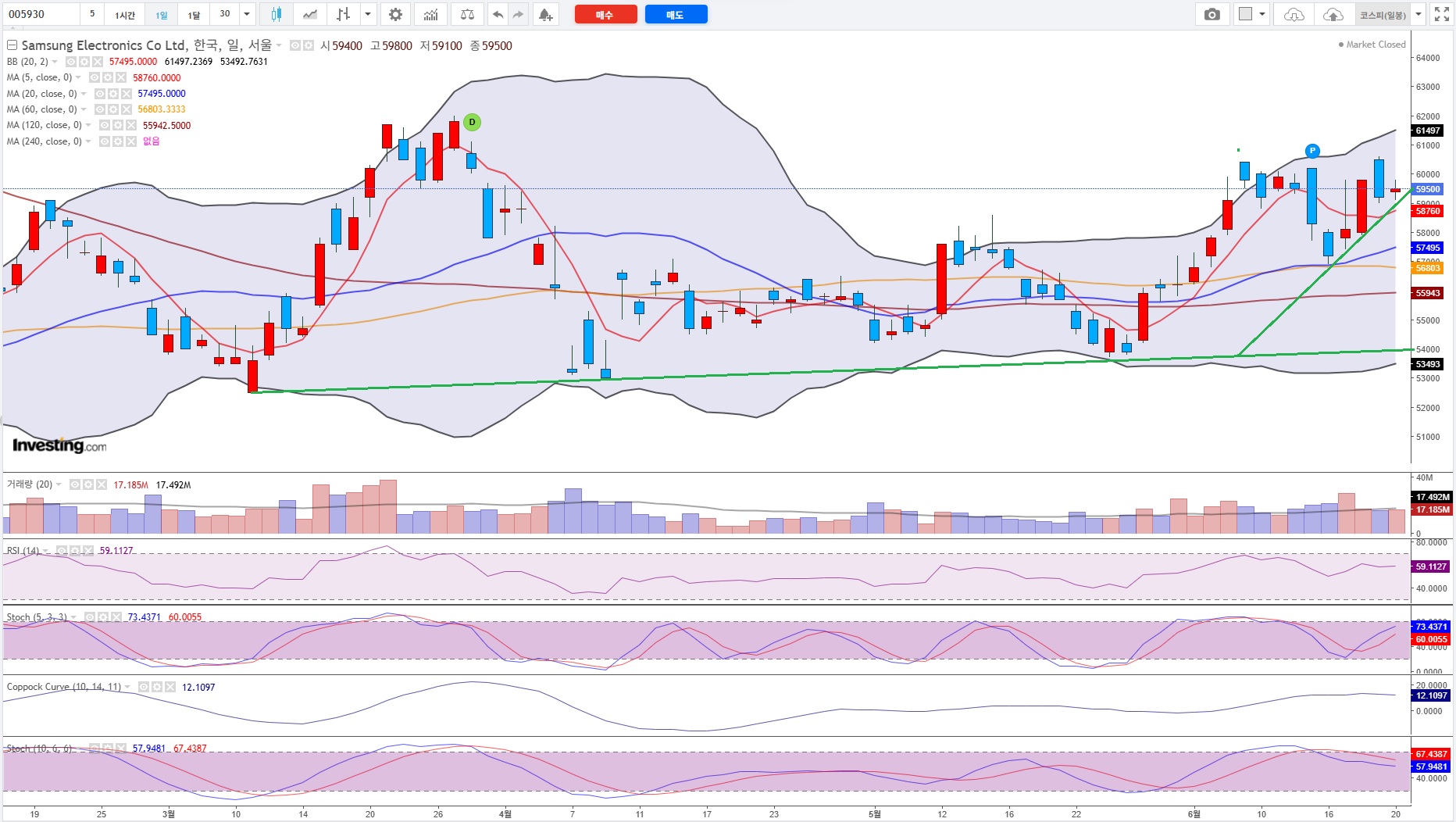Screen dimensions: 1456x822
Task: Remove the Coppock Curve indicator
Action: (170, 687)
